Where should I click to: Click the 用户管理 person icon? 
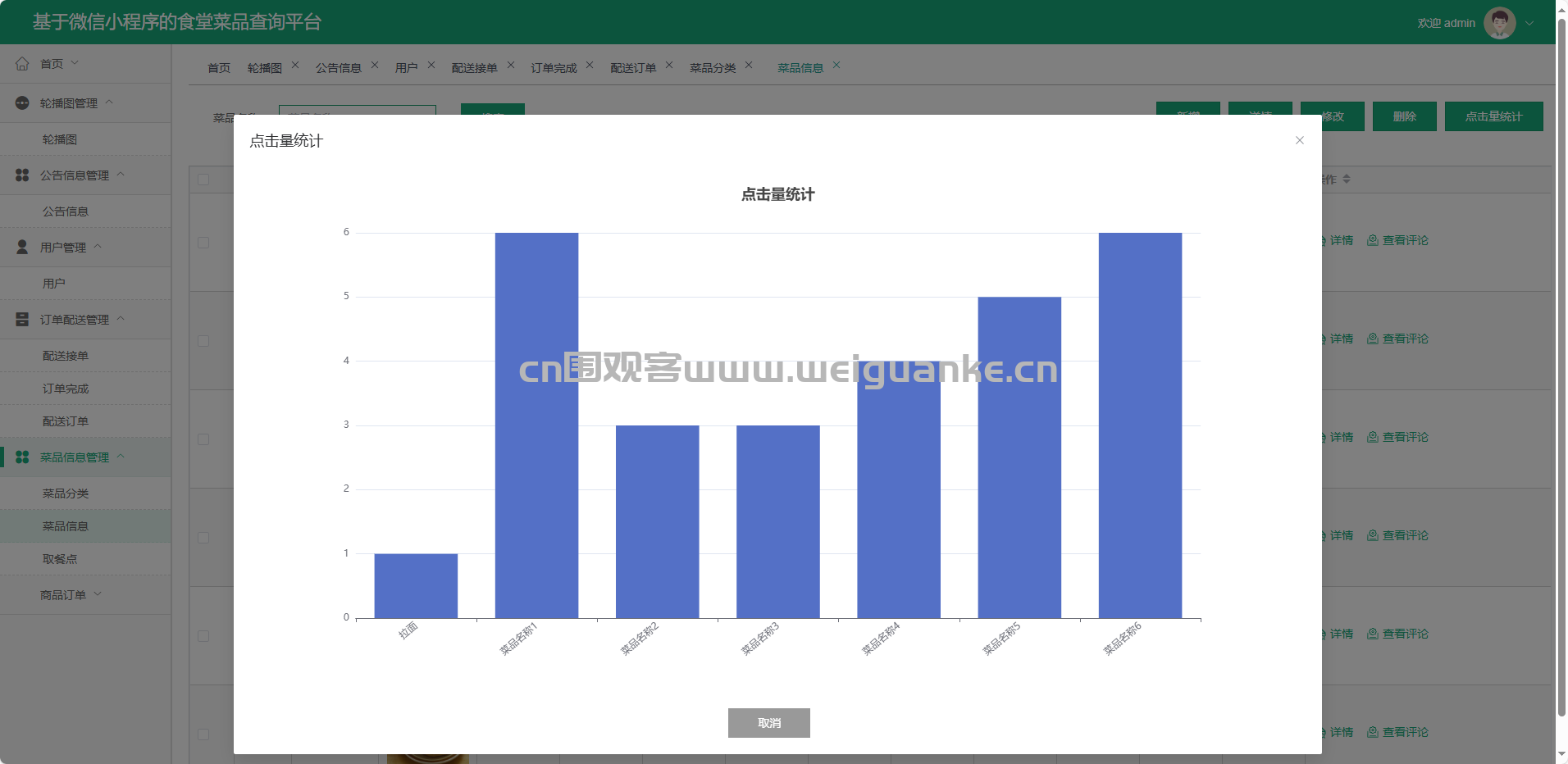22,247
